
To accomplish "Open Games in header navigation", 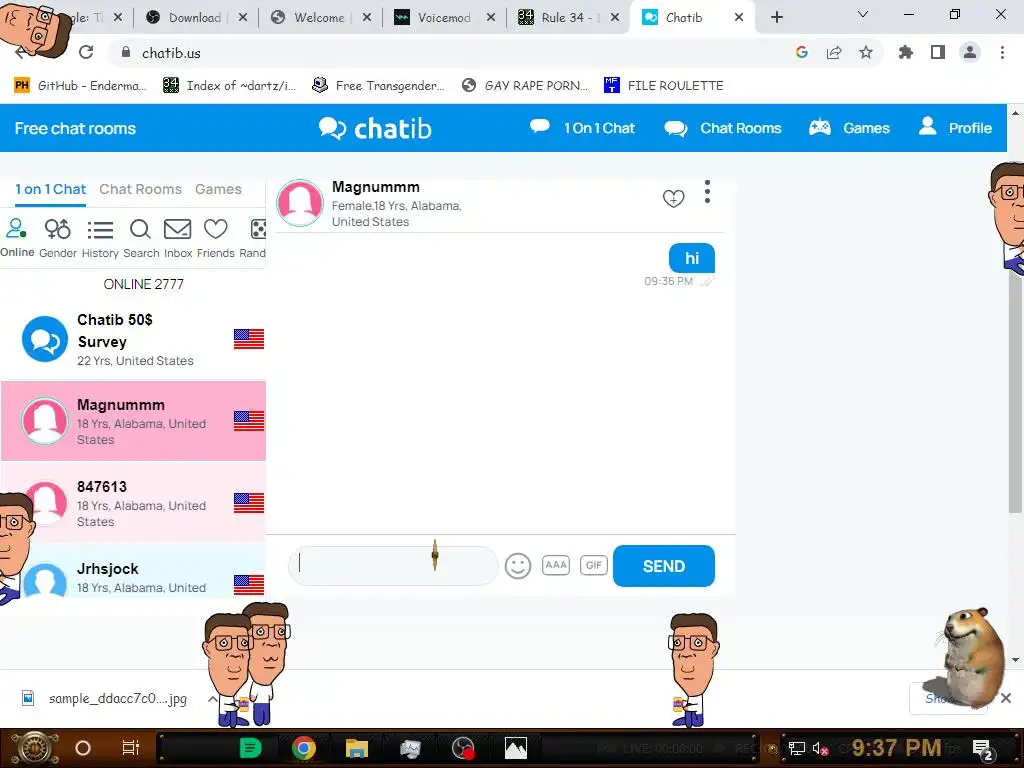I will (849, 128).
